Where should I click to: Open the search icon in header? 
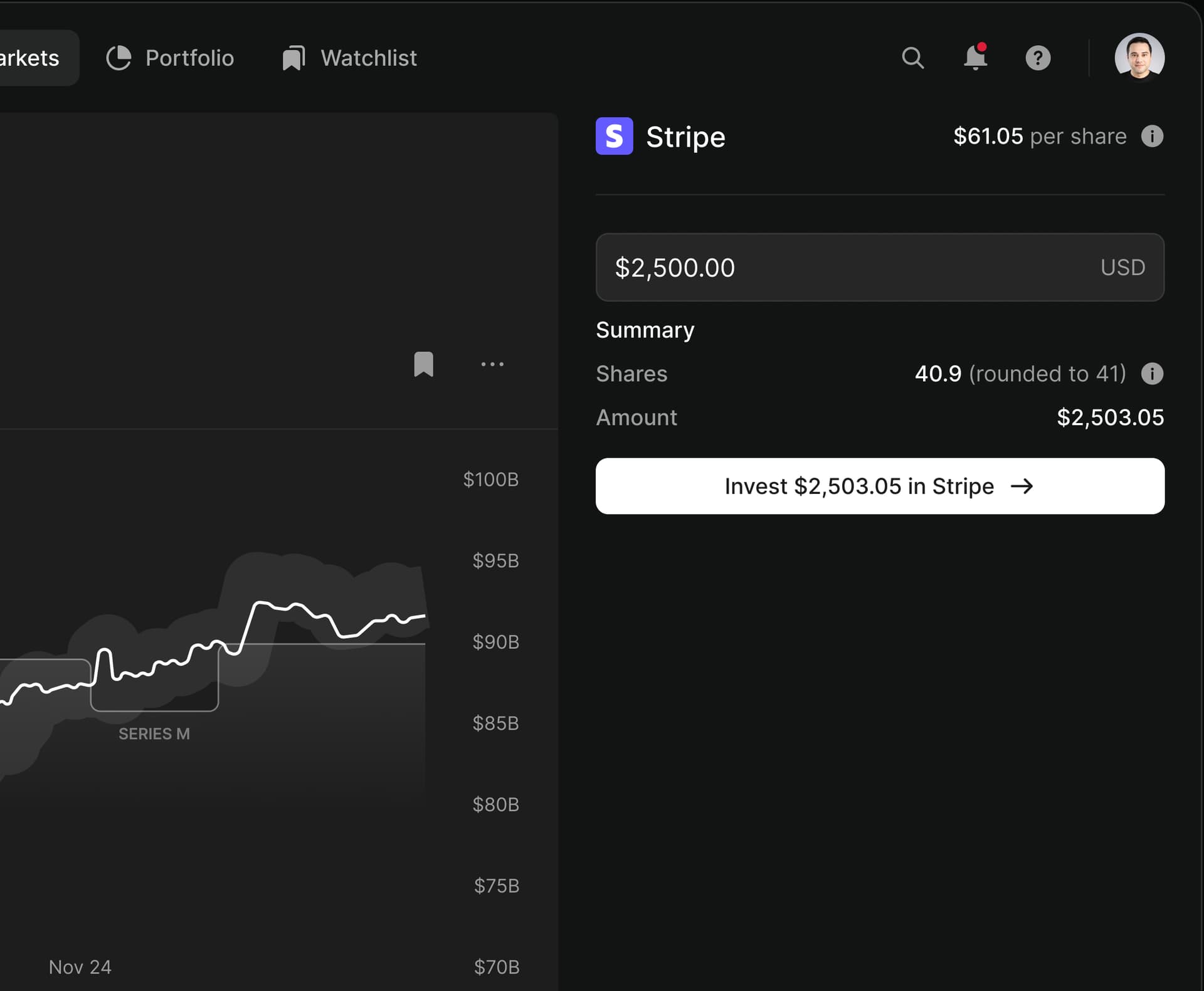[x=912, y=58]
